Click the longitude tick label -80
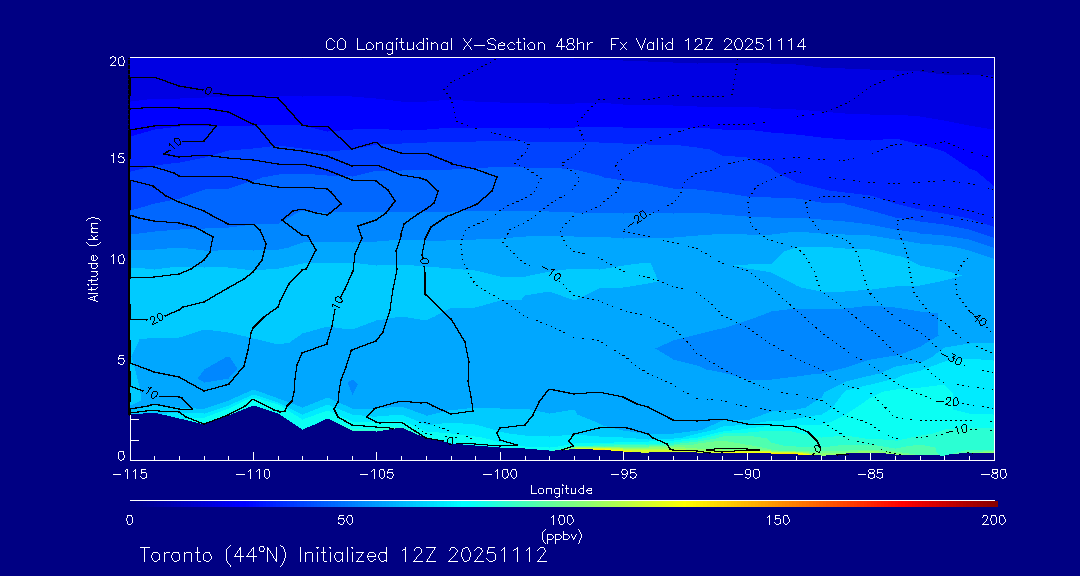 (994, 474)
